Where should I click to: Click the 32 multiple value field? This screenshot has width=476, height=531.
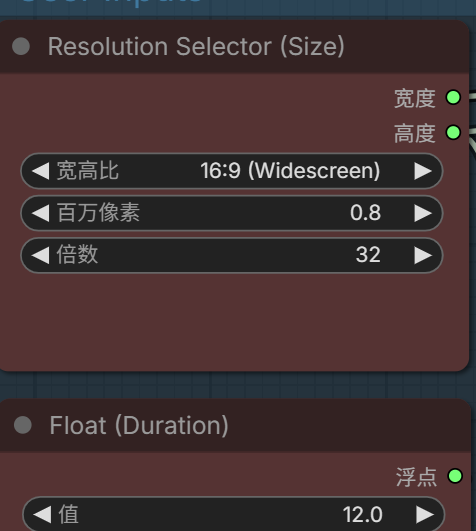pyautogui.click(x=232, y=255)
